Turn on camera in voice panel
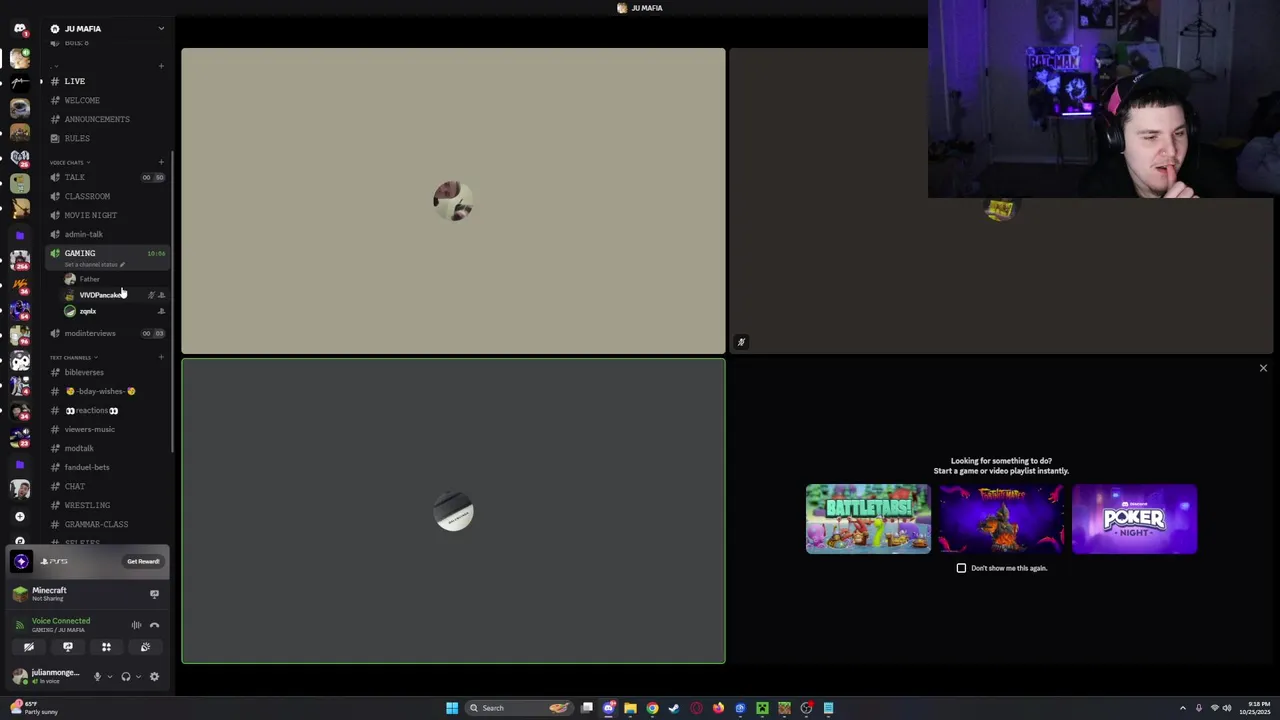 pos(29,647)
